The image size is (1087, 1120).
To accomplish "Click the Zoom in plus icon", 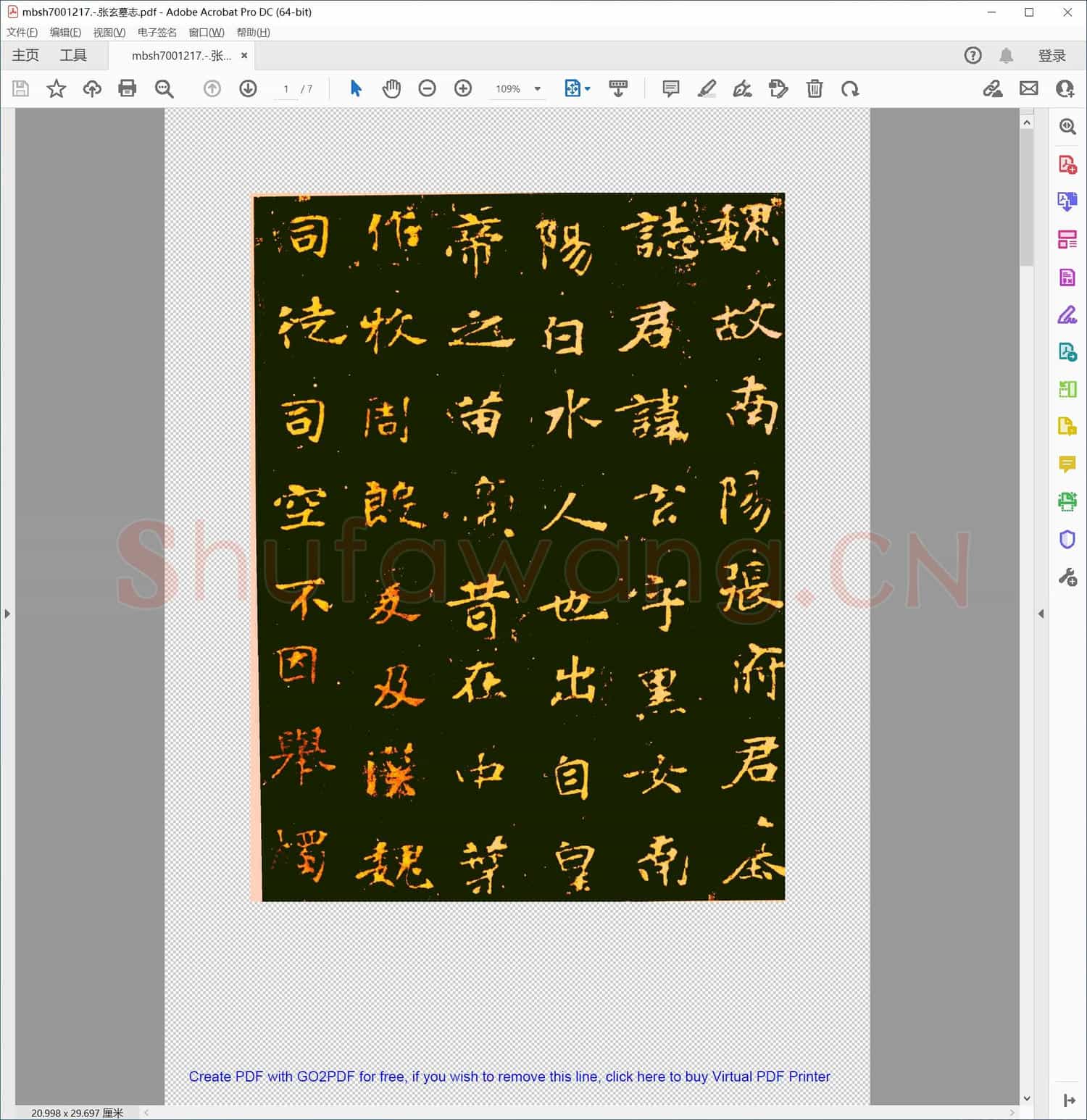I will (x=463, y=88).
